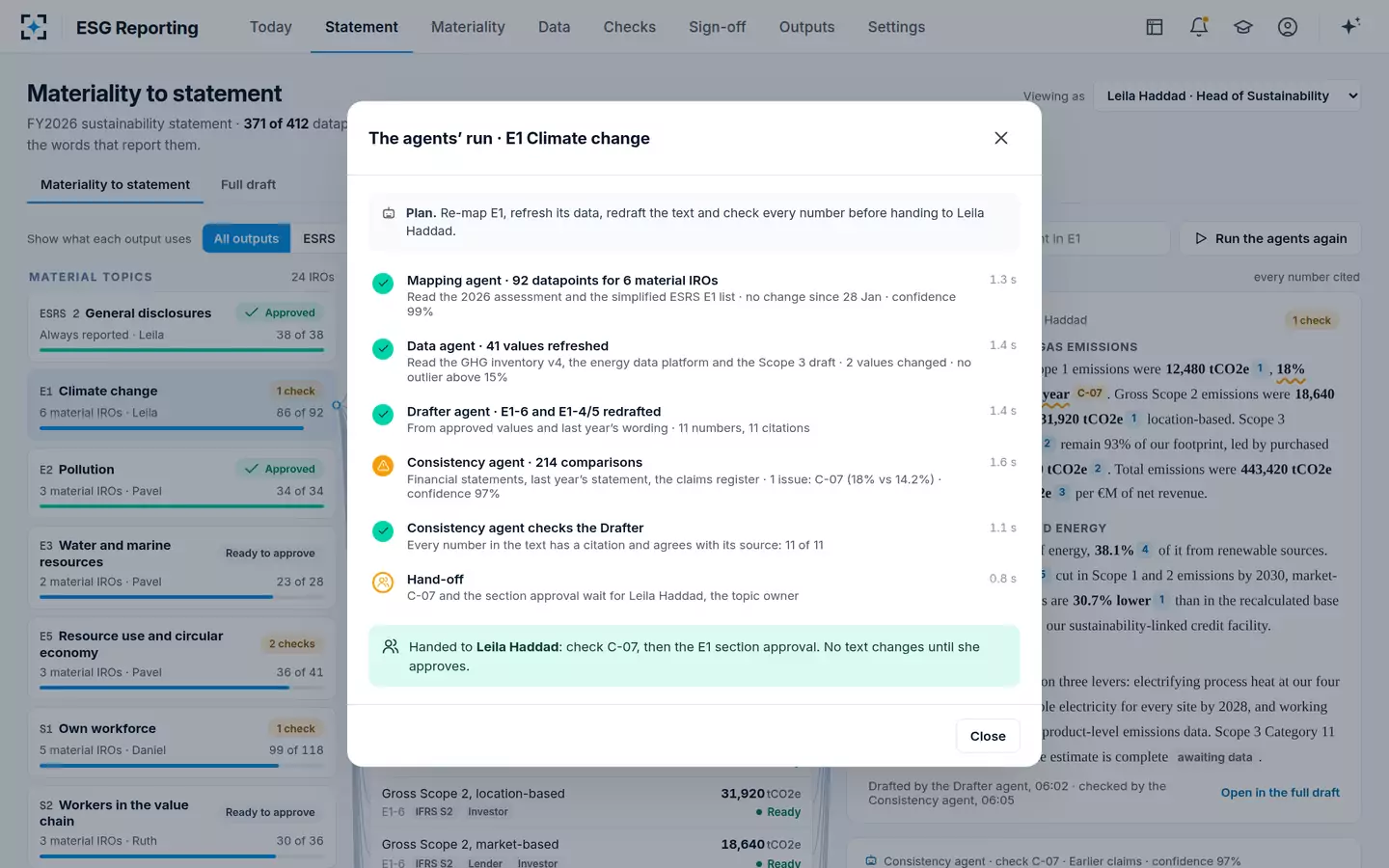Open the user account icon
This screenshot has width=1389, height=868.
coord(1288,27)
